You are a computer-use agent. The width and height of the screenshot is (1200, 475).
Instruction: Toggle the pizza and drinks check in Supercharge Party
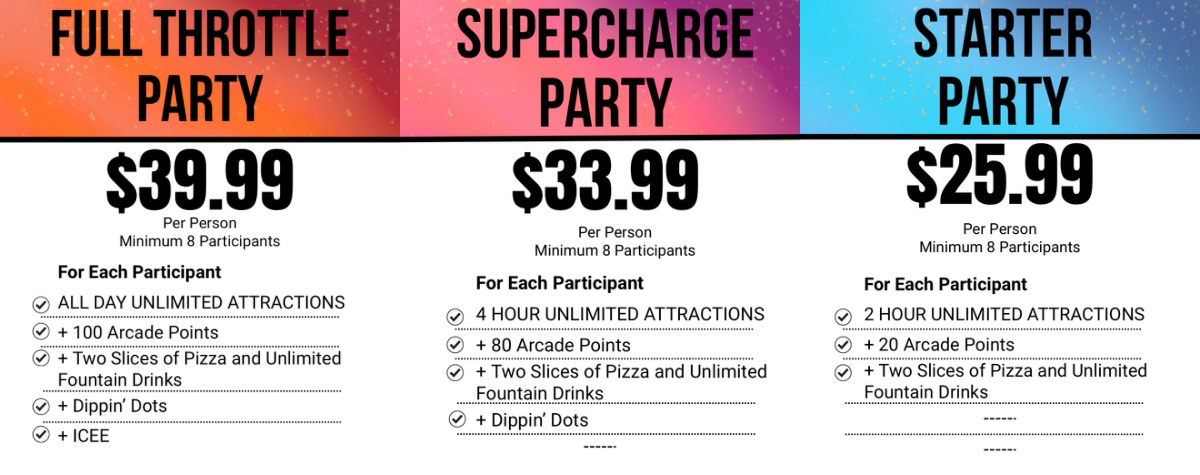[455, 373]
